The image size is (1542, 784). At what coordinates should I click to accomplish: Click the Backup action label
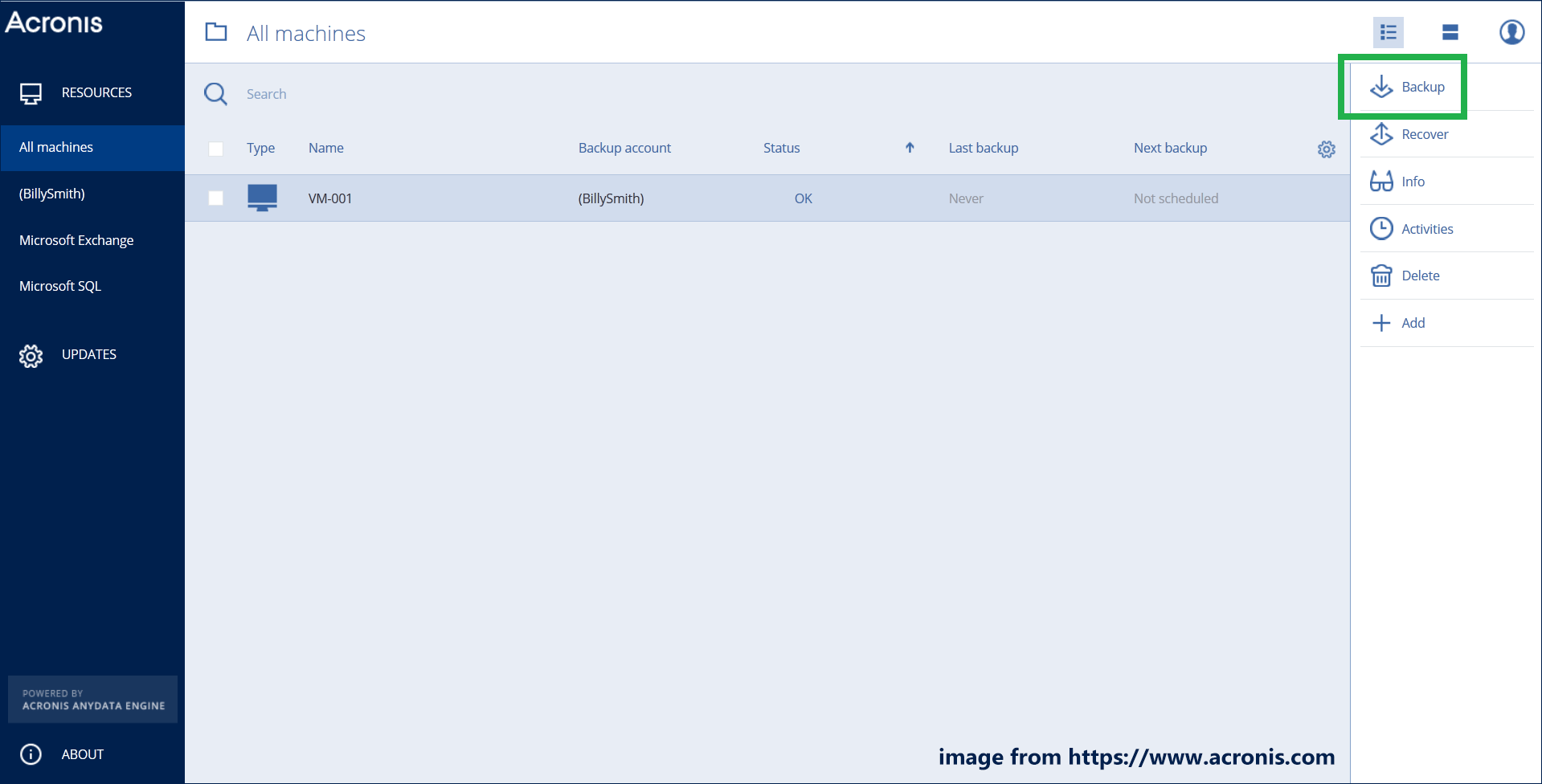1423,87
